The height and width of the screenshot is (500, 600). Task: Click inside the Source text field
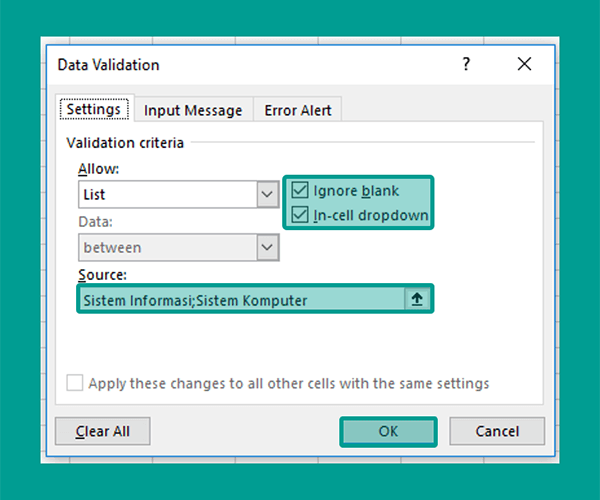pyautogui.click(x=242, y=300)
